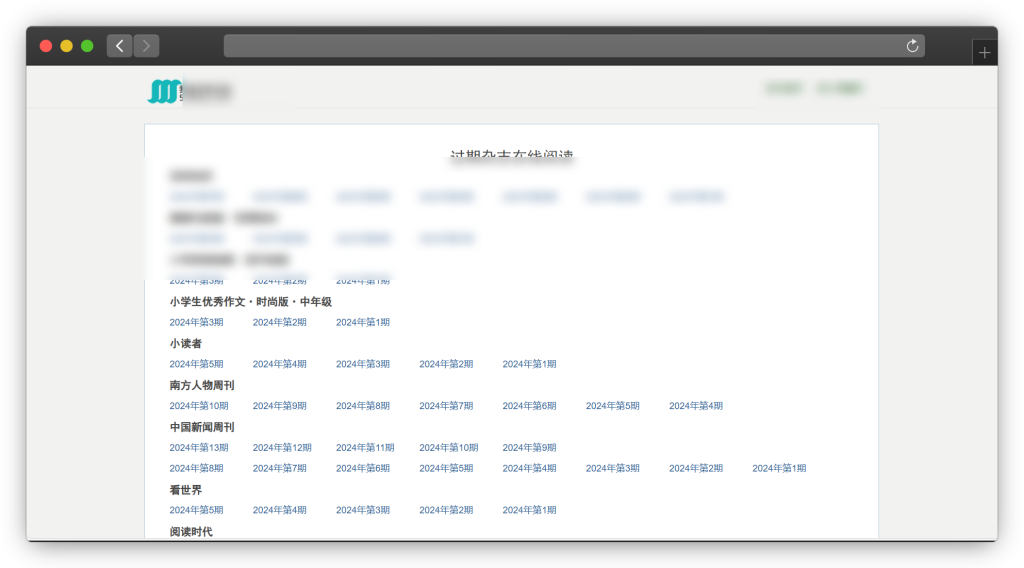1024x568 pixels.
Task: Open 中国新闻周刊 2024年第9期
Action: 529,448
